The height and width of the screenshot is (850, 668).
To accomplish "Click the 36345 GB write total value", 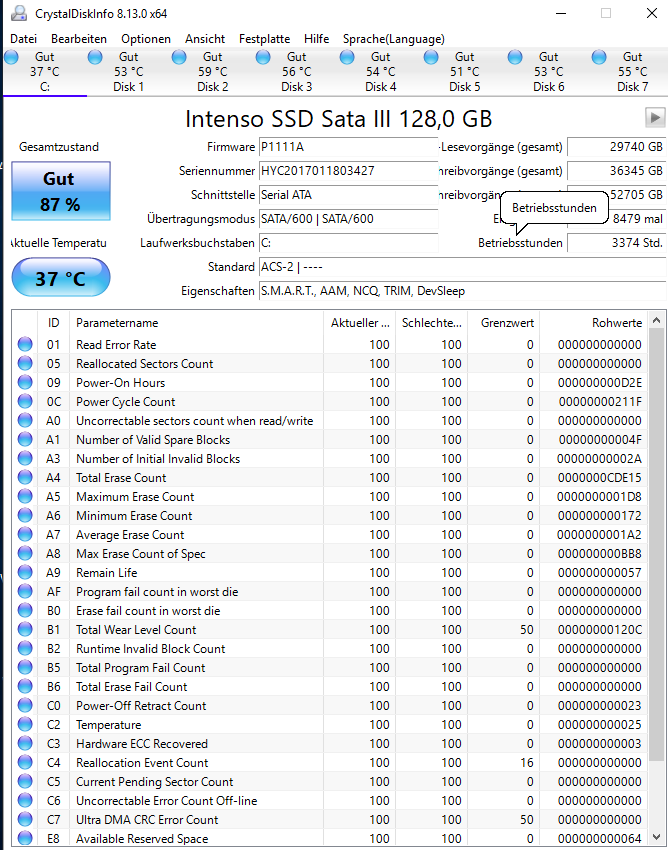I will [x=617, y=171].
